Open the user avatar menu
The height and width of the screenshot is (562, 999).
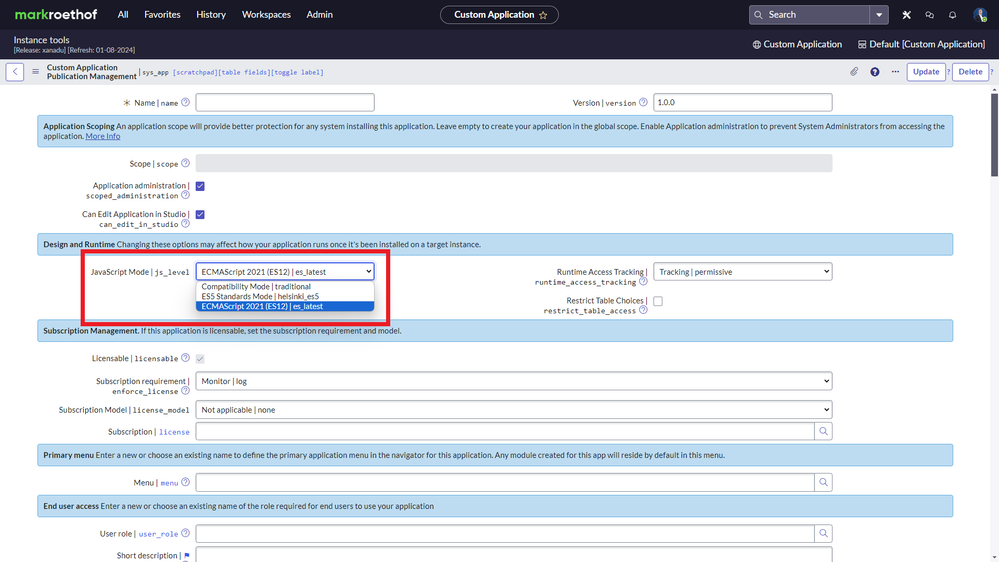point(980,15)
